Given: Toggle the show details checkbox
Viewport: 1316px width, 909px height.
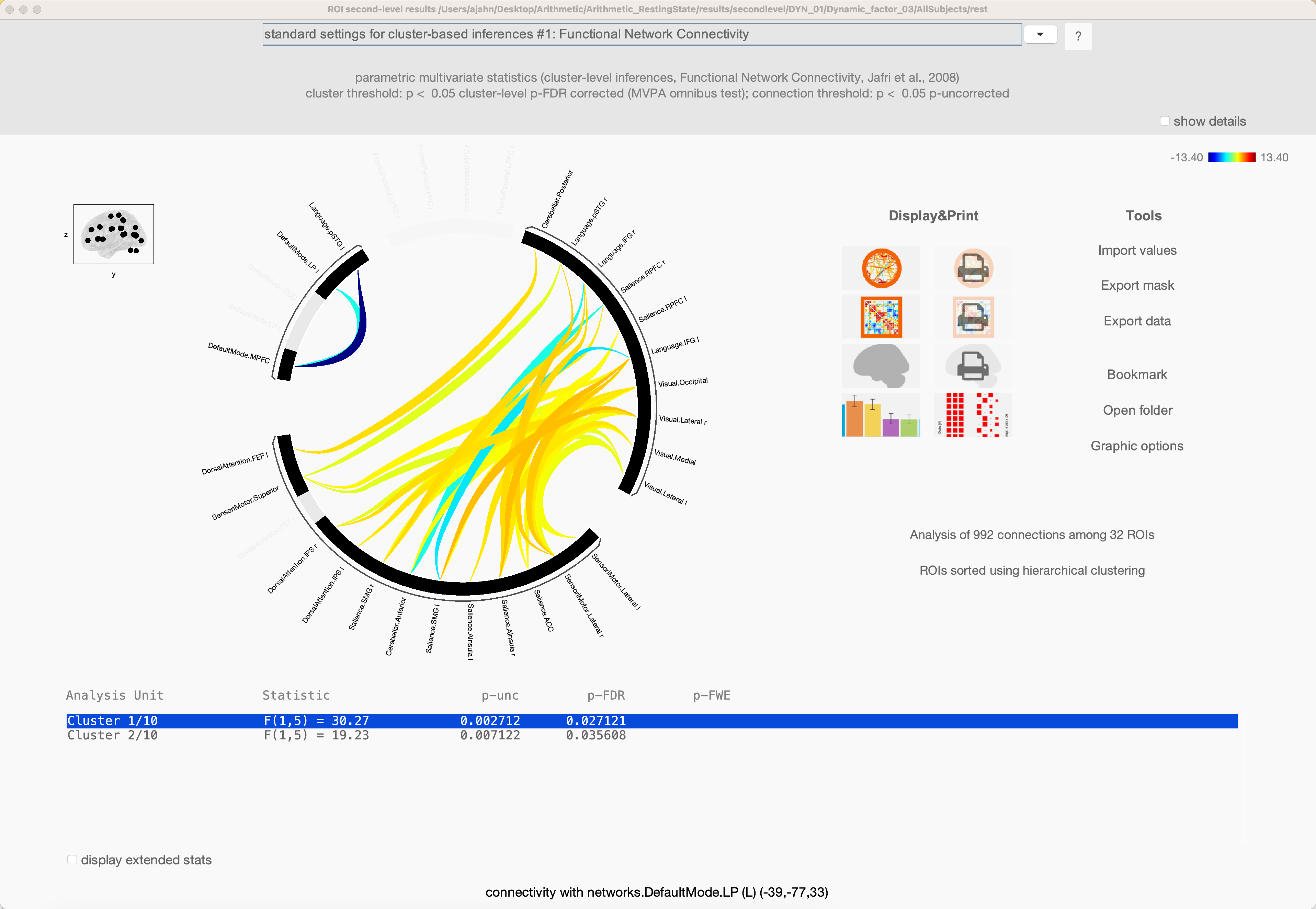Looking at the screenshot, I should tap(1165, 121).
